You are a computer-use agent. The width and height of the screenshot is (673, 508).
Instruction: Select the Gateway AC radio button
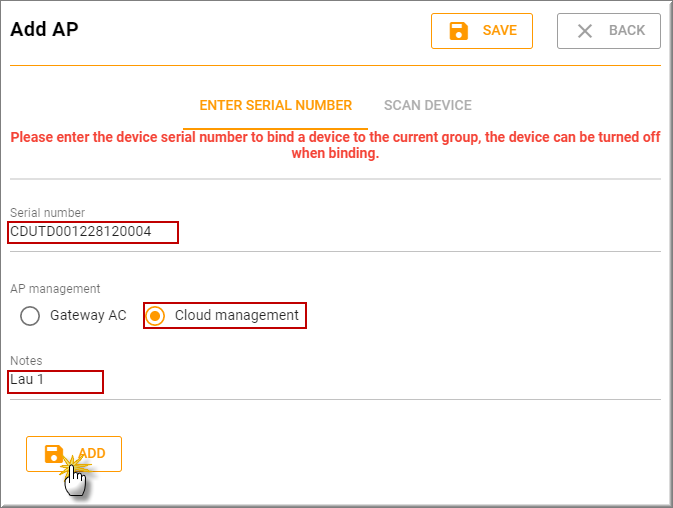tap(31, 316)
